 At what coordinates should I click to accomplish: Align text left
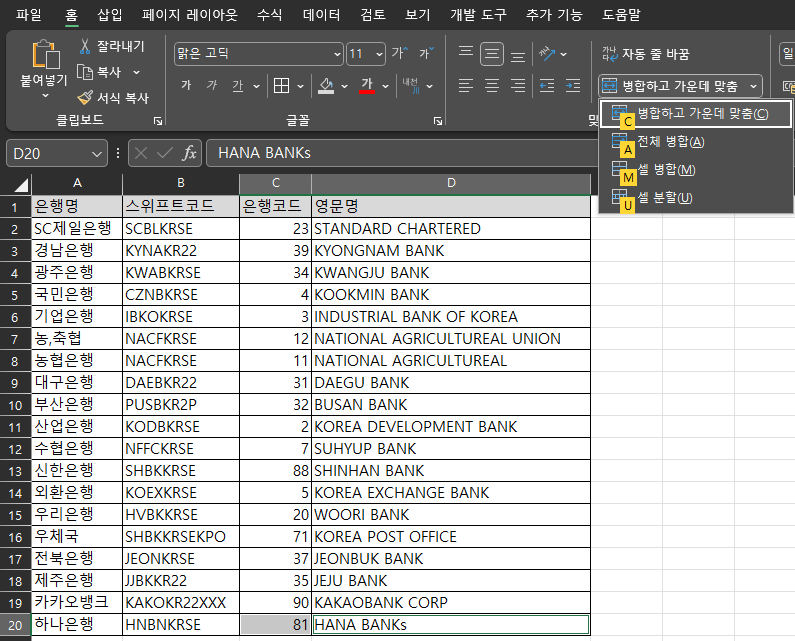click(465, 86)
